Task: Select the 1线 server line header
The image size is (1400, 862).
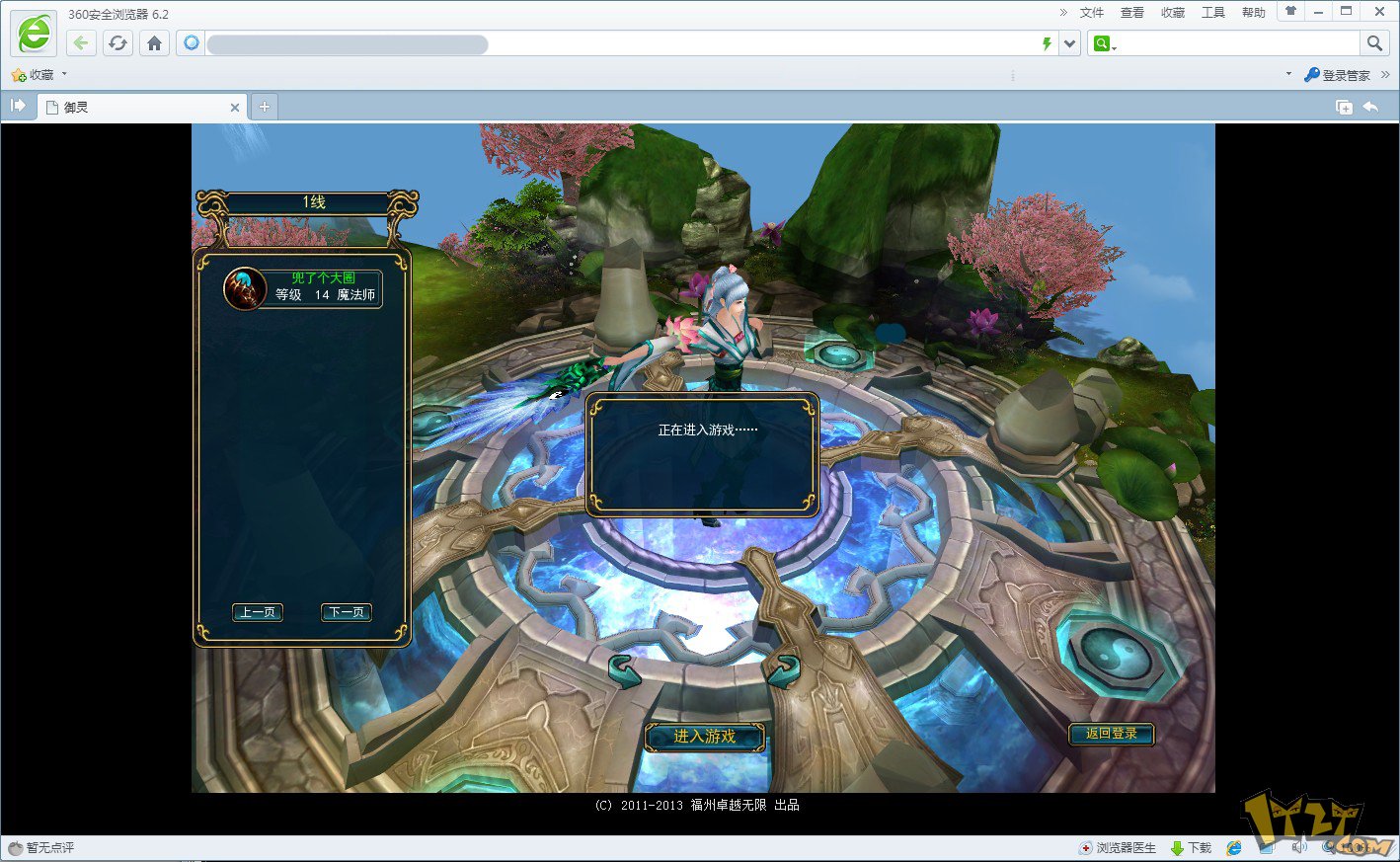Action: pos(313,202)
